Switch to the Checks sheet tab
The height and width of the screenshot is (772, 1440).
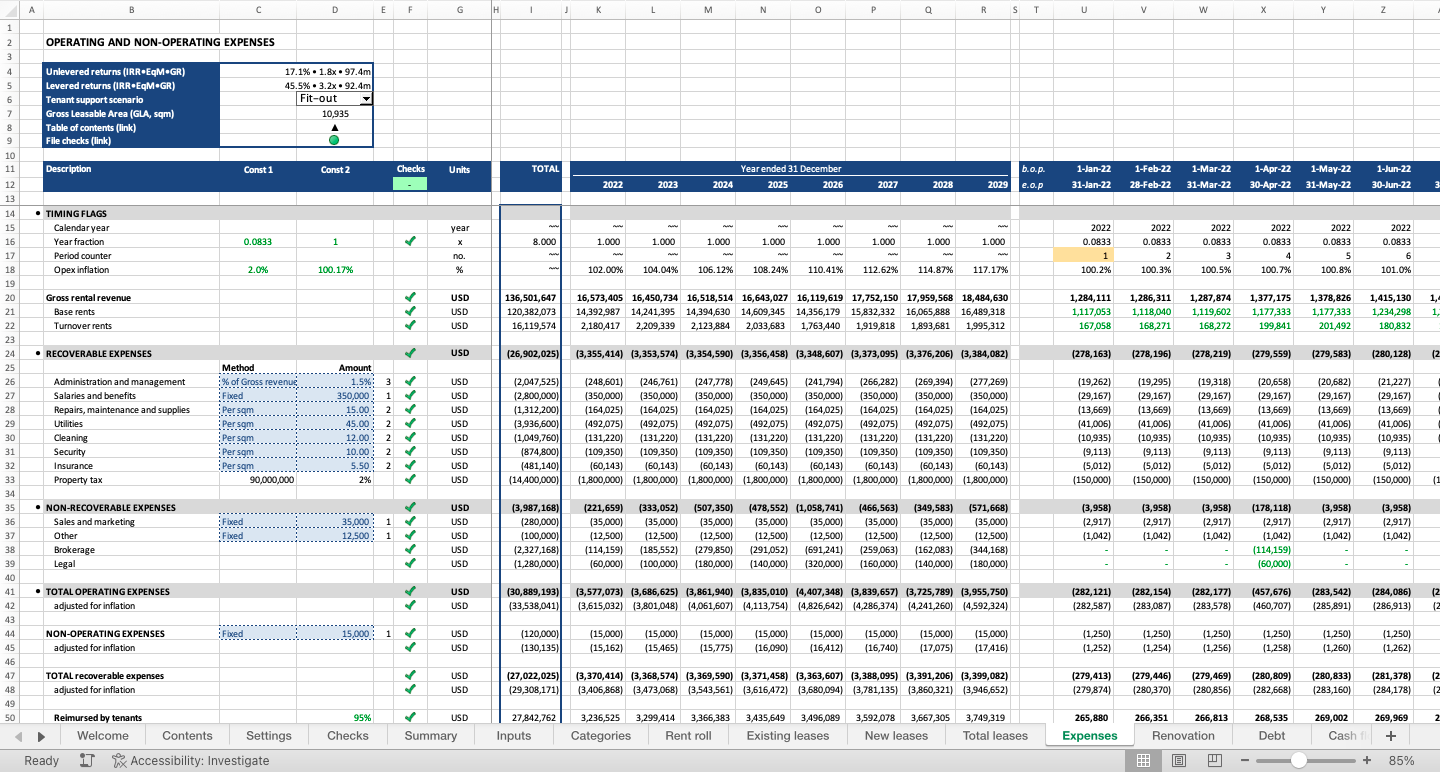pyautogui.click(x=348, y=736)
